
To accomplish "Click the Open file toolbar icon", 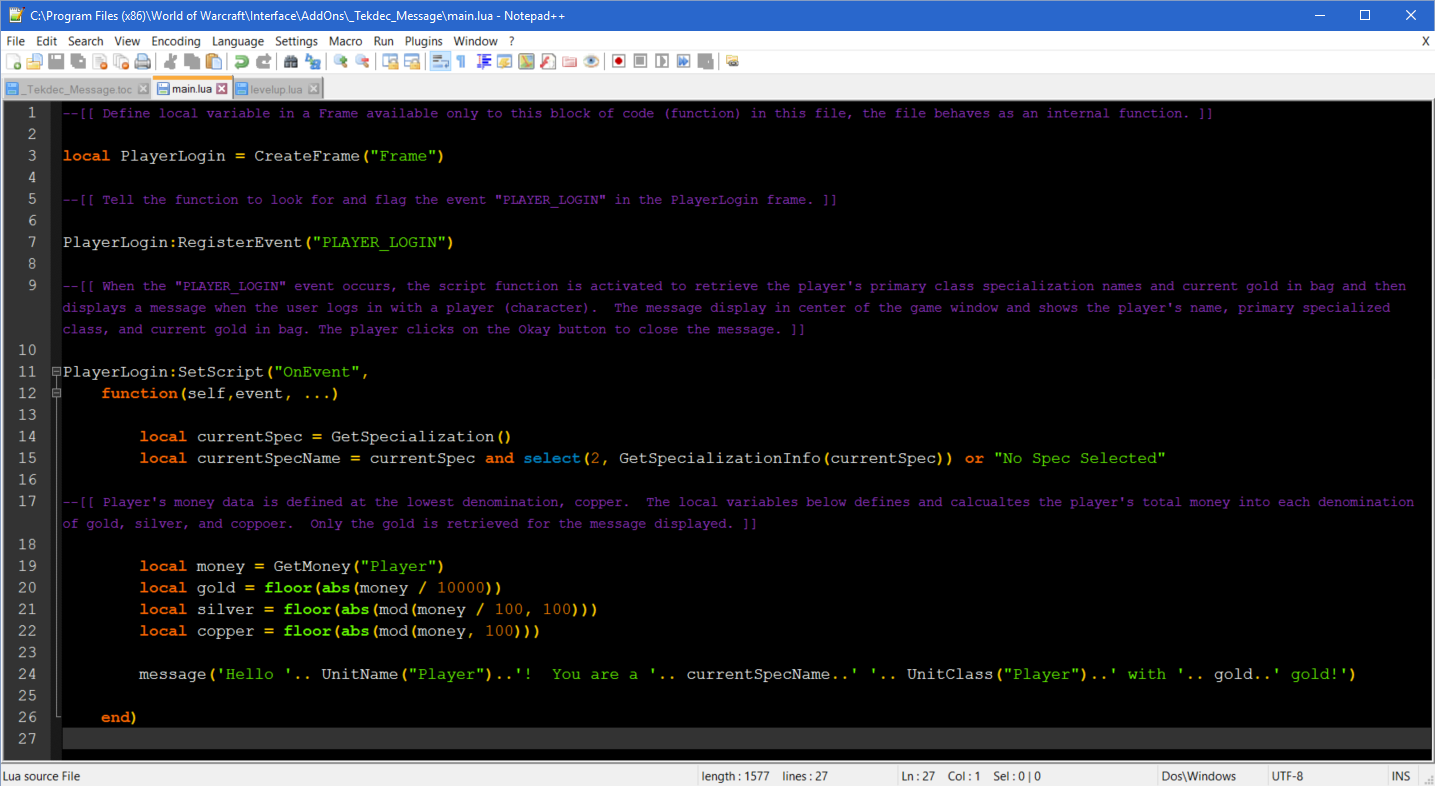I will coord(34,61).
